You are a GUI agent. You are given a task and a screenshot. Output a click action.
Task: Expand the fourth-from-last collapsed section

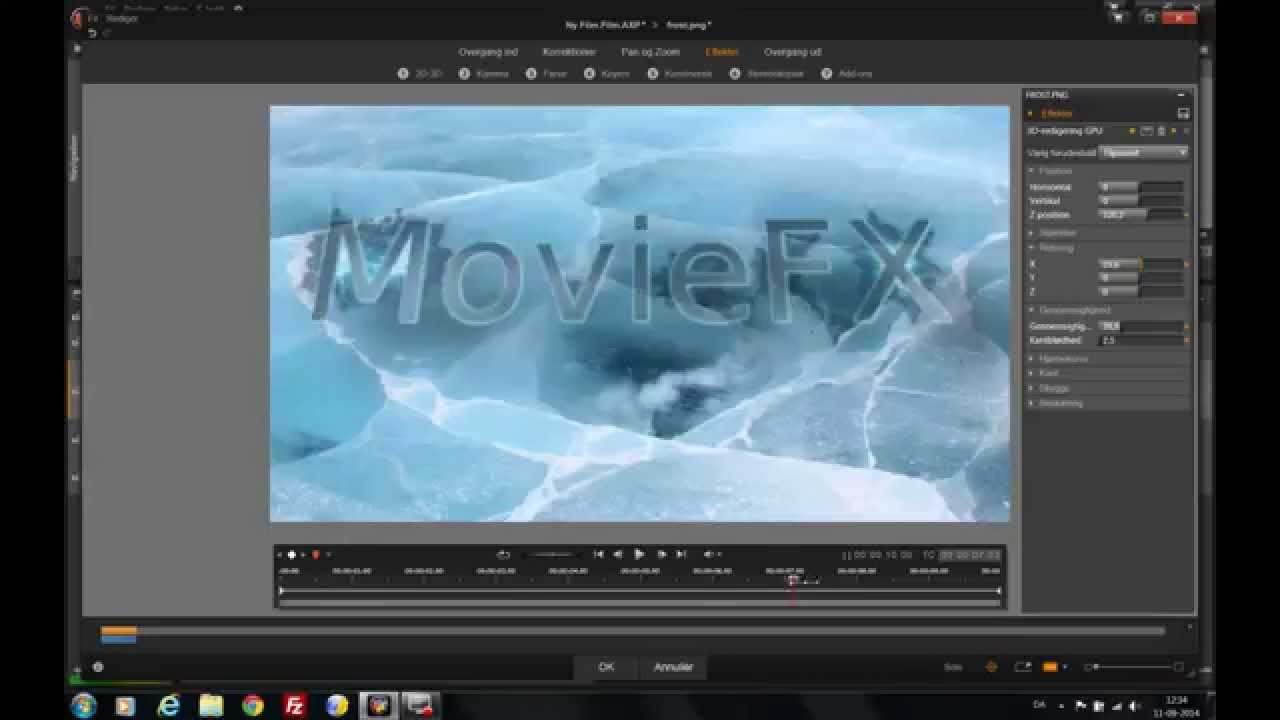coord(1031,358)
